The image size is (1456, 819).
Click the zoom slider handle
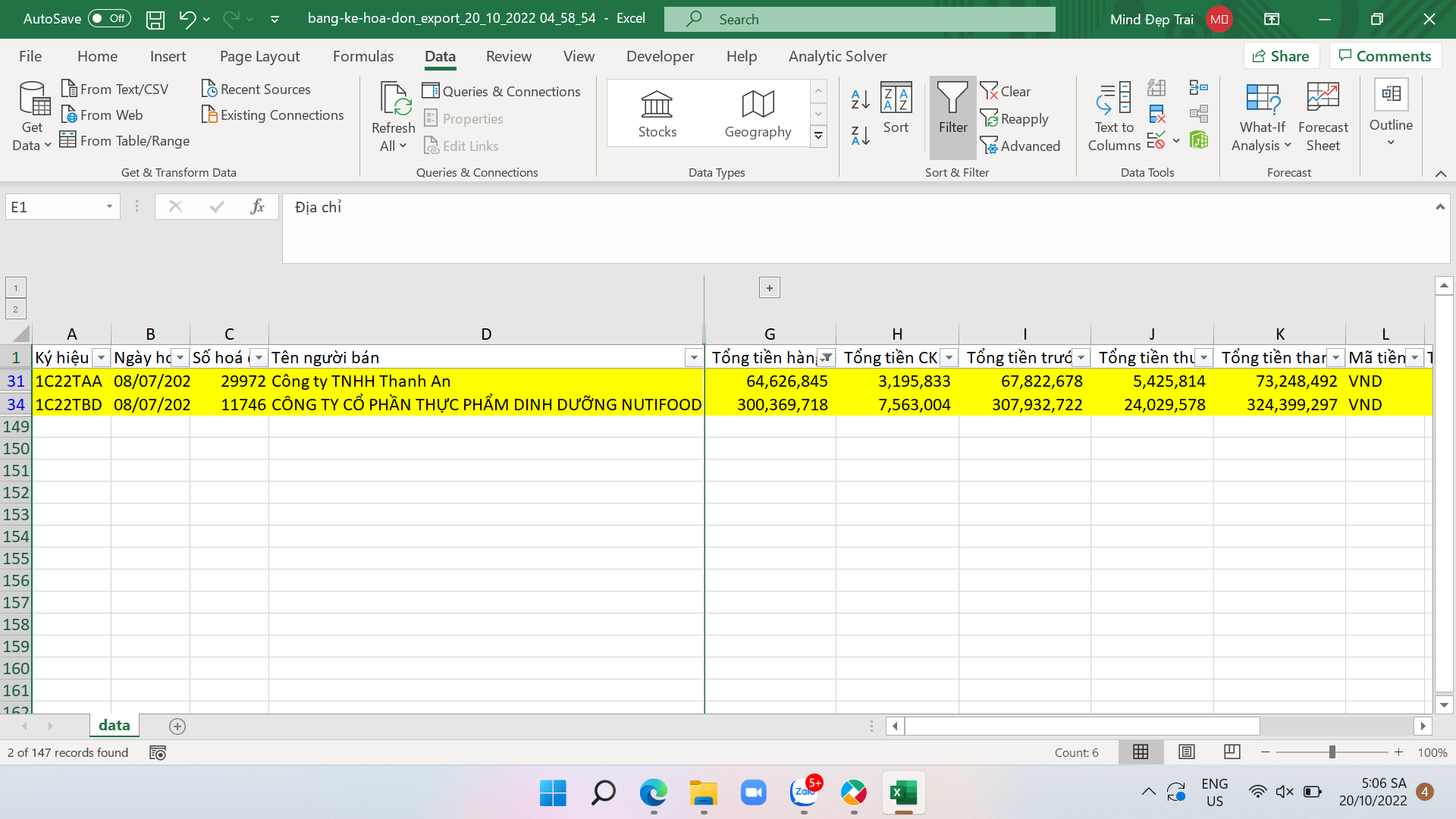[x=1332, y=752]
